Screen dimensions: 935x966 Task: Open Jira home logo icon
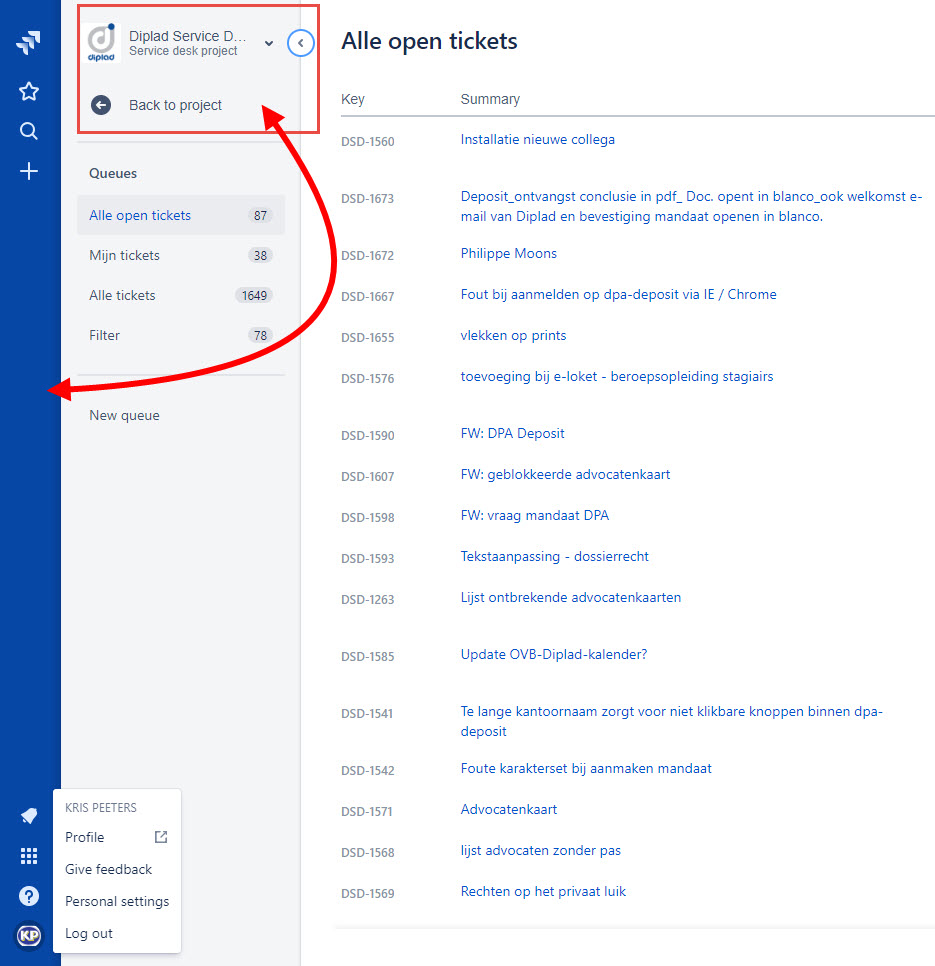tap(28, 43)
